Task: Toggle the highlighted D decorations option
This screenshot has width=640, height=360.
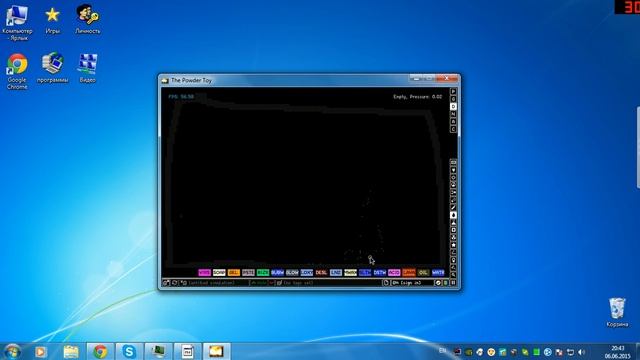Action: 453,107
